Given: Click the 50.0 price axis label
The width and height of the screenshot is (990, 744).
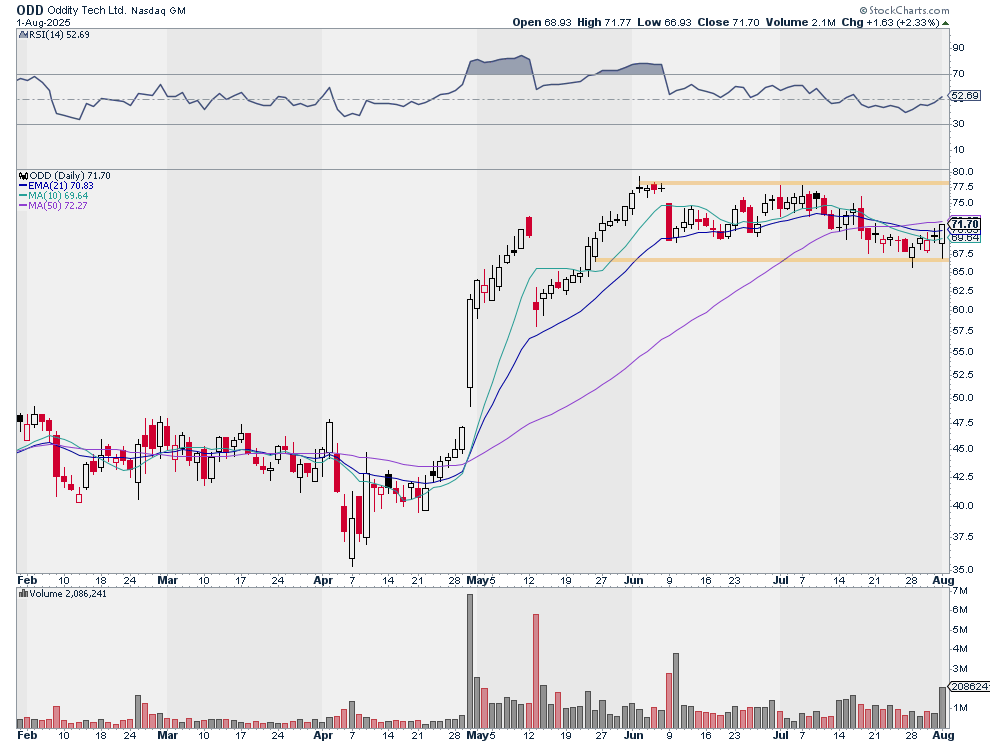Looking at the screenshot, I should click(x=963, y=398).
